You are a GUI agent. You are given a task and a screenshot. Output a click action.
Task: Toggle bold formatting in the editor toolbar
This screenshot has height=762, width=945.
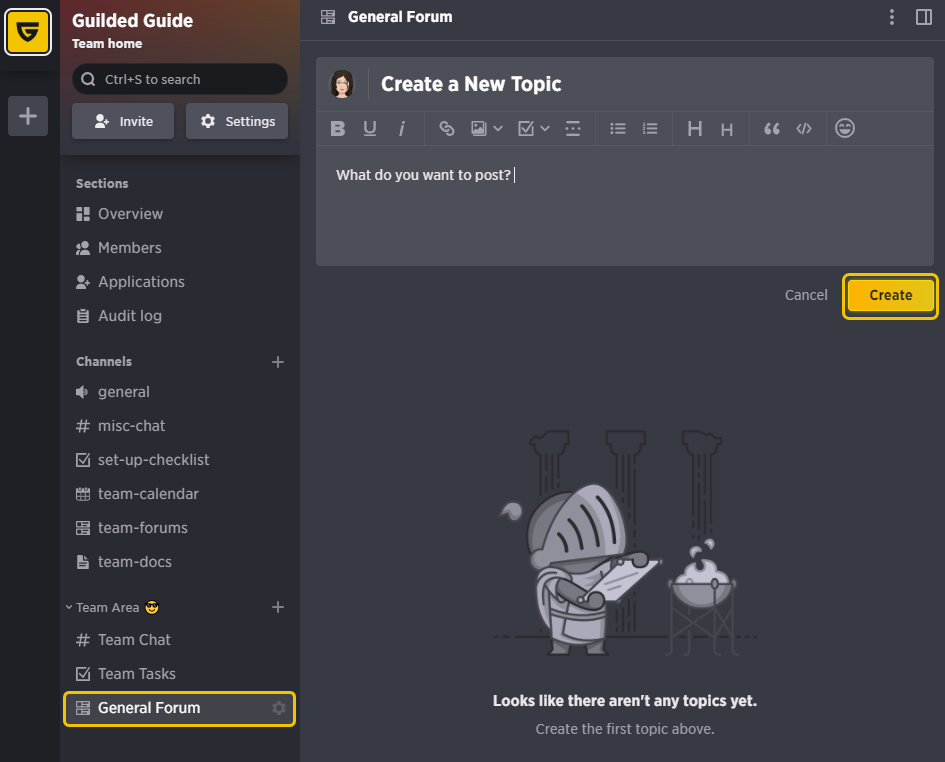pos(338,129)
